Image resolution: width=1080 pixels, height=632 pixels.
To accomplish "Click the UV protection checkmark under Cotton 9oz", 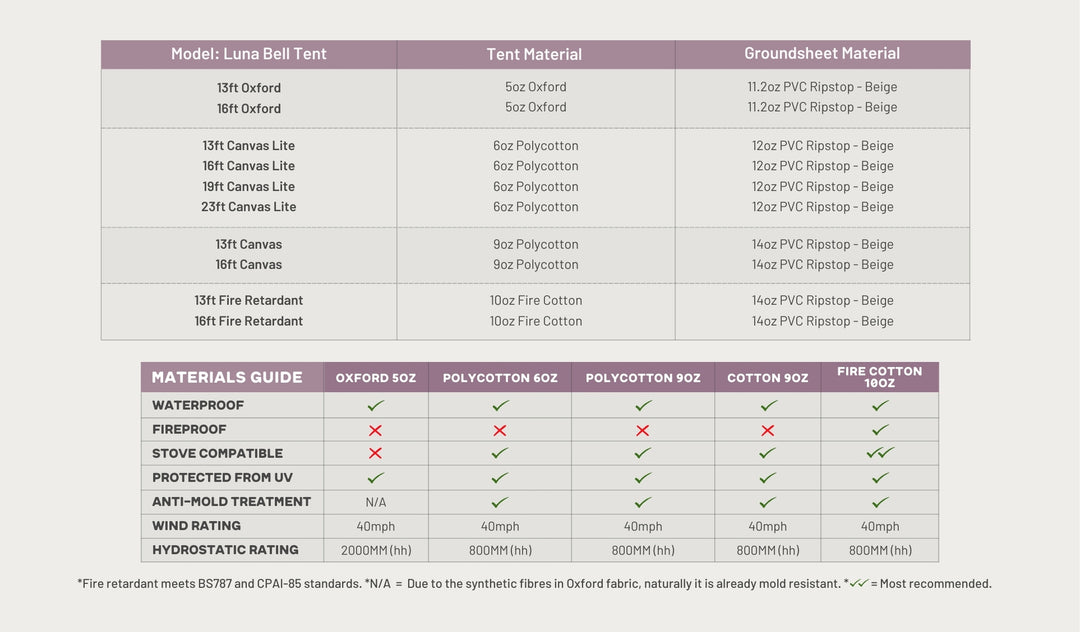I will 768,478.
